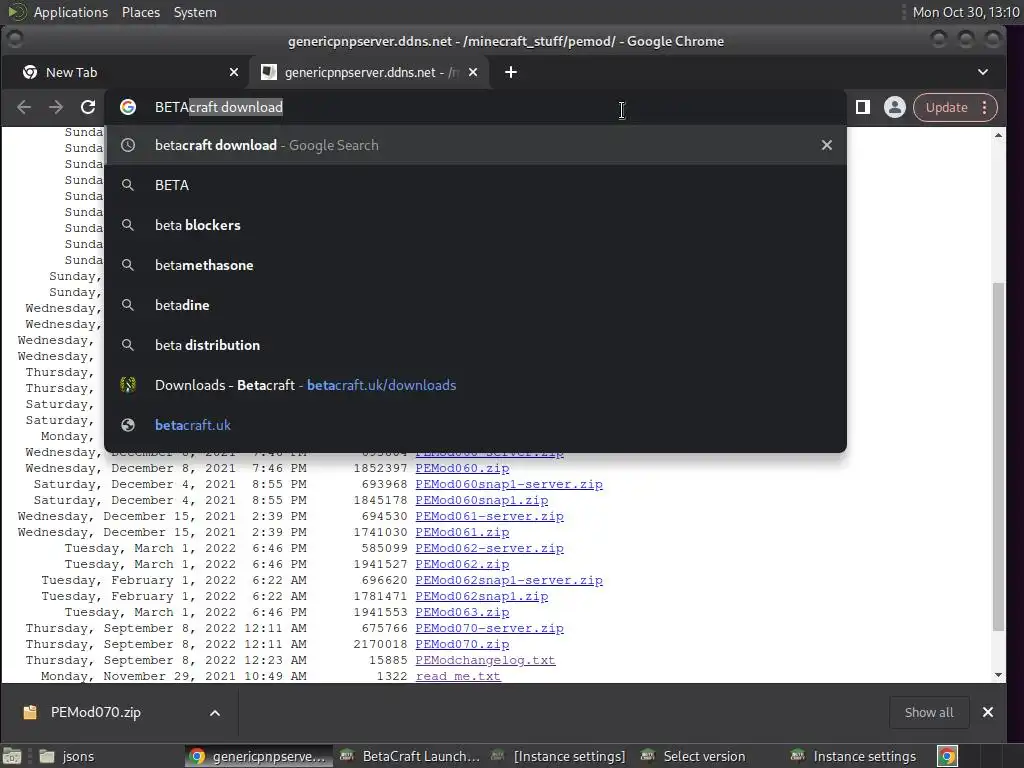This screenshot has width=1024, height=768.
Task: Click the scrollbar up arrow
Action: (998, 136)
